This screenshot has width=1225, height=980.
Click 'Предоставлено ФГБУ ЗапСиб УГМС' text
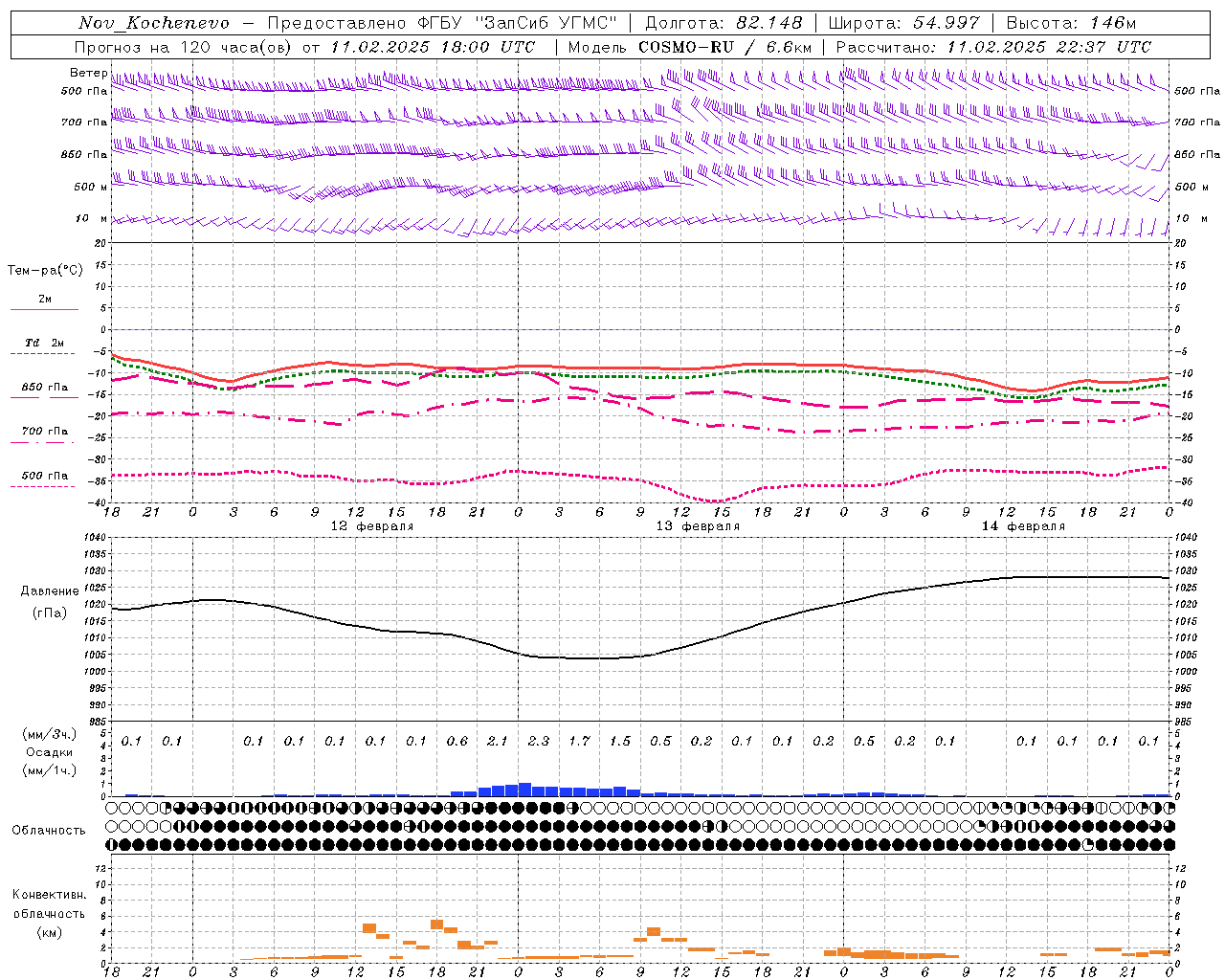(442, 23)
